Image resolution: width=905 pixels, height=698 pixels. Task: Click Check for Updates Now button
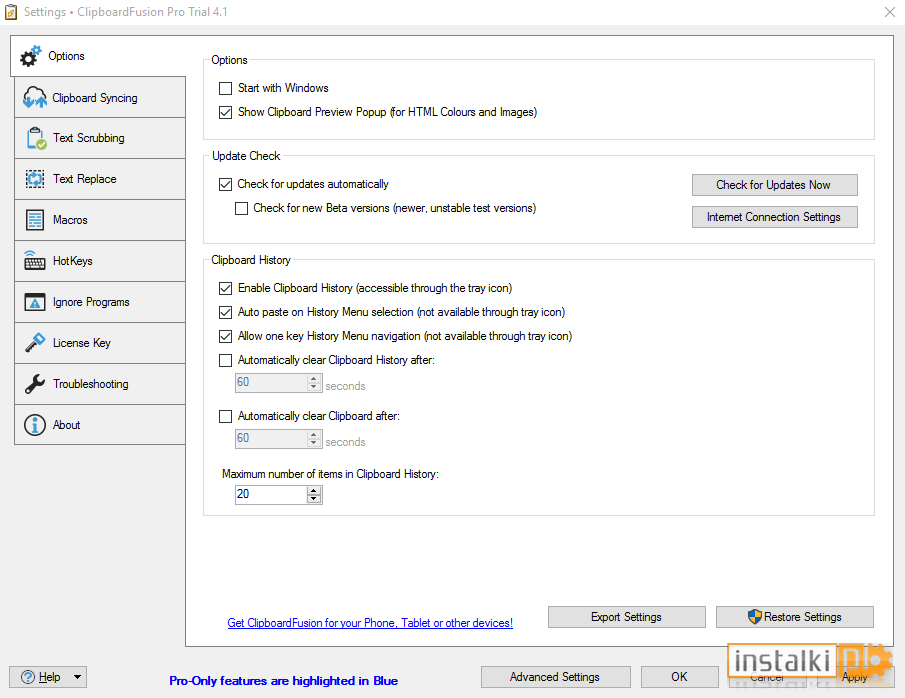[775, 185]
